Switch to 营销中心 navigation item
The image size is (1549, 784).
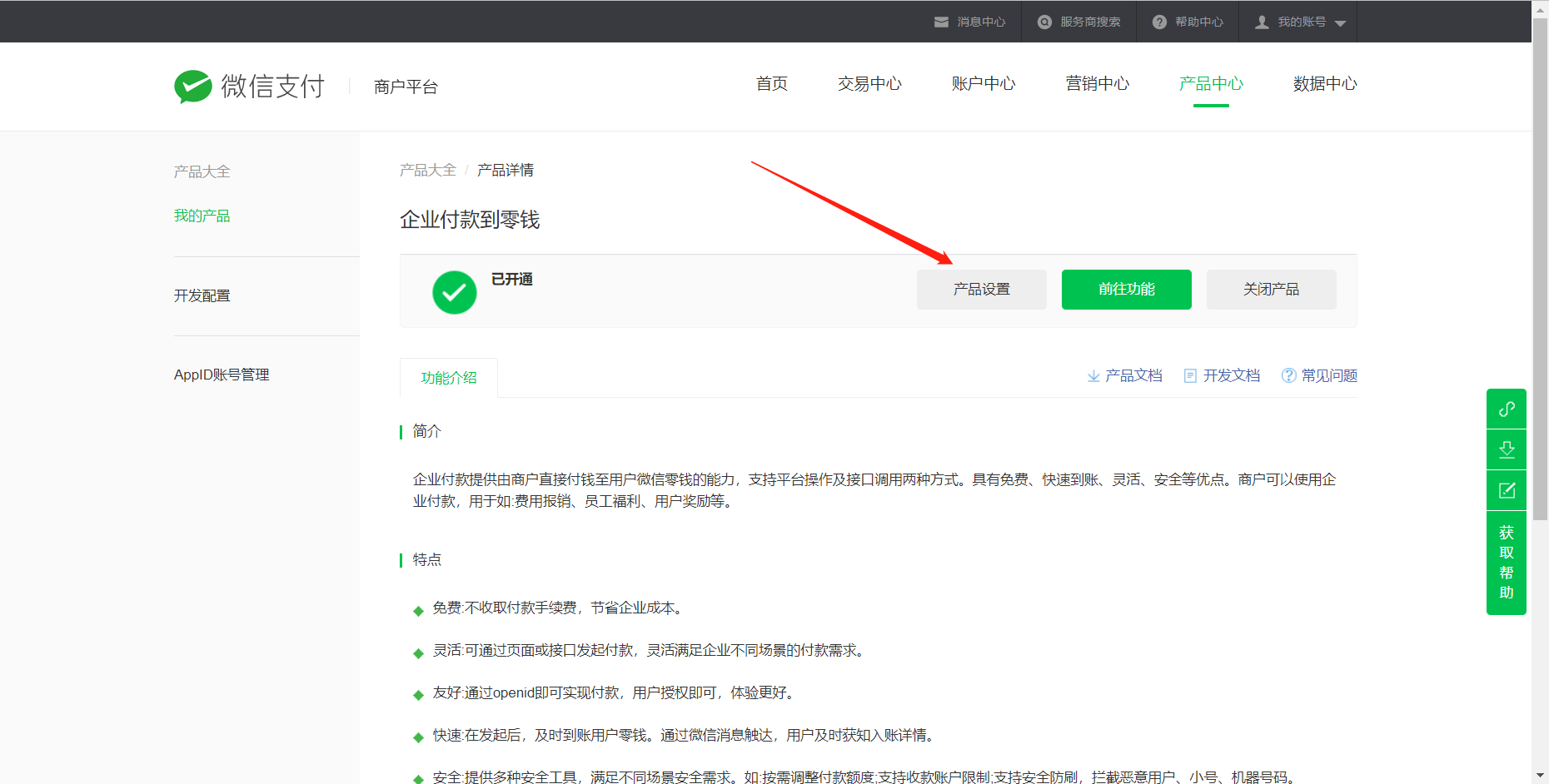point(1098,83)
